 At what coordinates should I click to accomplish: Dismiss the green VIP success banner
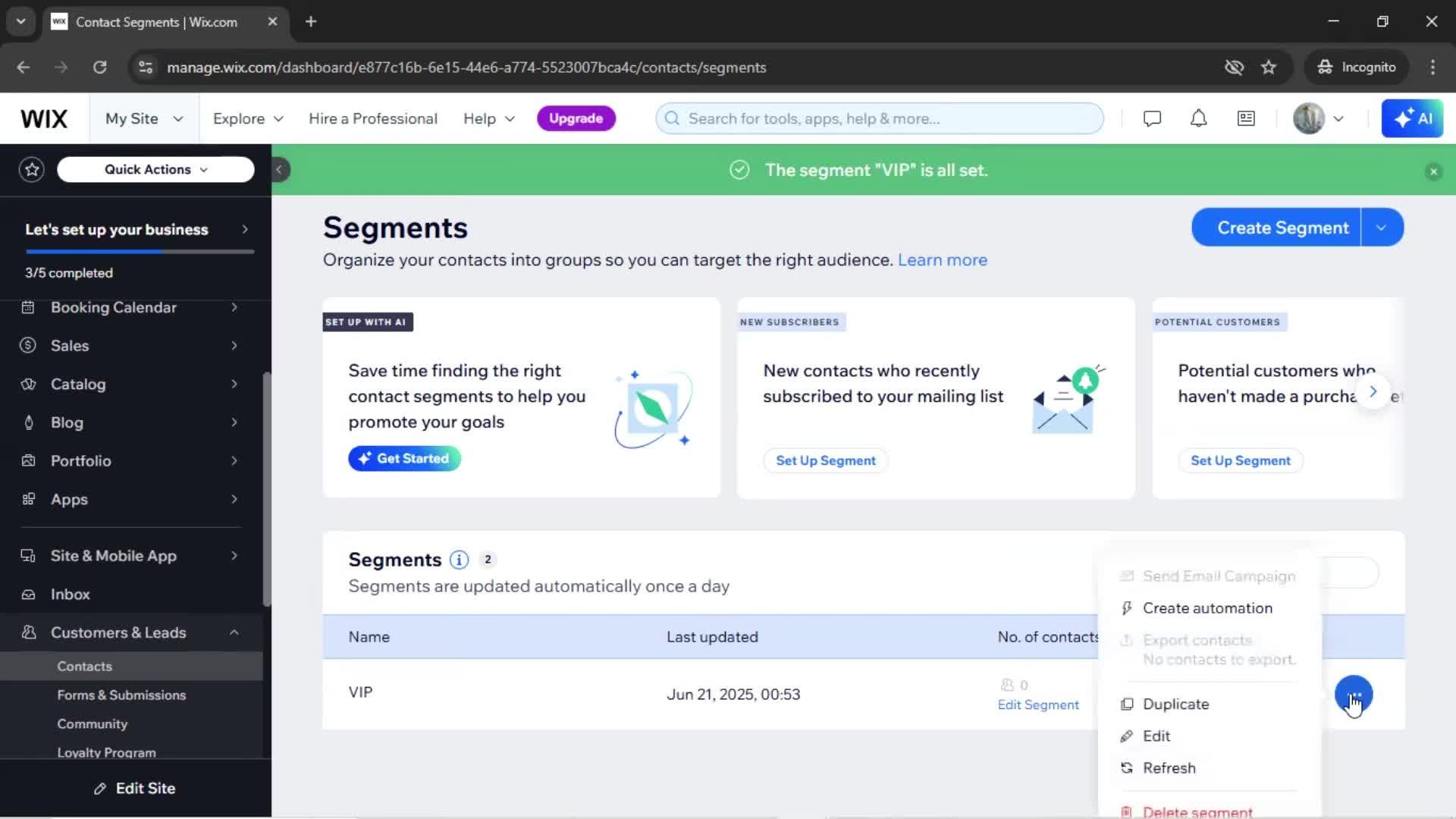pos(1433,171)
